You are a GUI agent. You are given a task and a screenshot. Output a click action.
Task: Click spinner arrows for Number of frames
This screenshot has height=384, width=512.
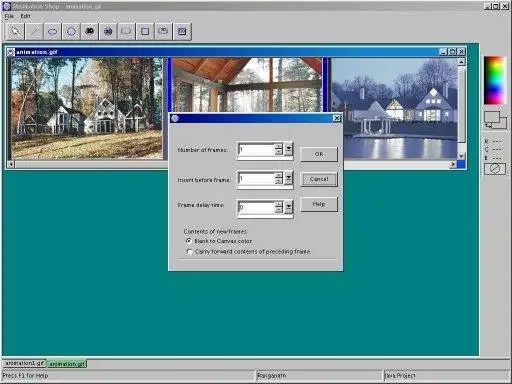[279, 149]
